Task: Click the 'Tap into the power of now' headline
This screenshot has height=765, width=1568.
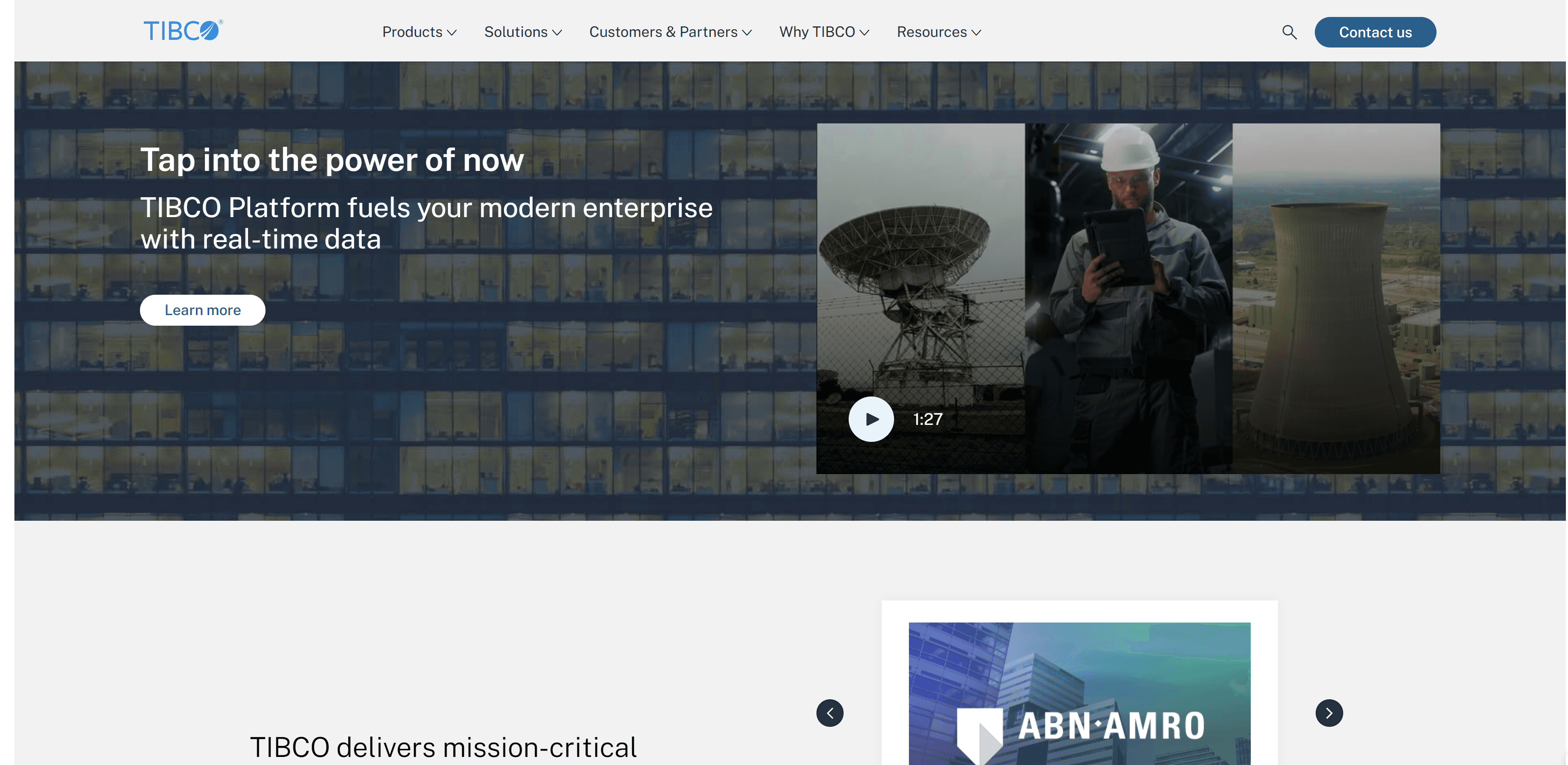Action: tap(333, 160)
